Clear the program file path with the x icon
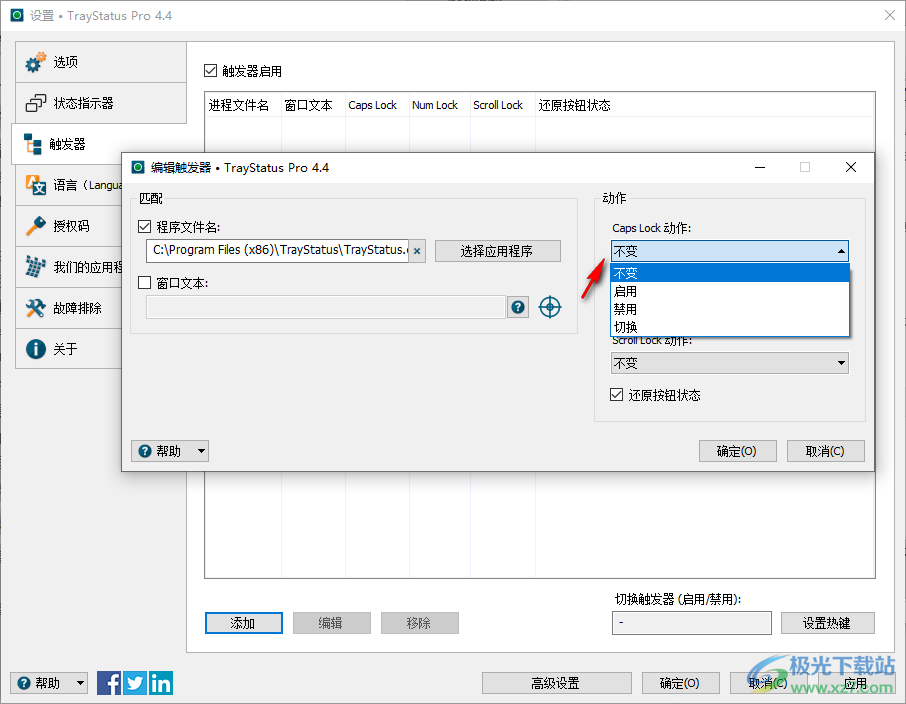 click(x=417, y=251)
